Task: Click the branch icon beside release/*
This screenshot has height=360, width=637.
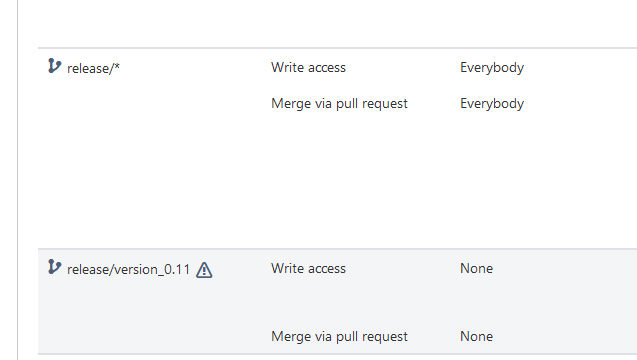Action: pyautogui.click(x=54, y=66)
